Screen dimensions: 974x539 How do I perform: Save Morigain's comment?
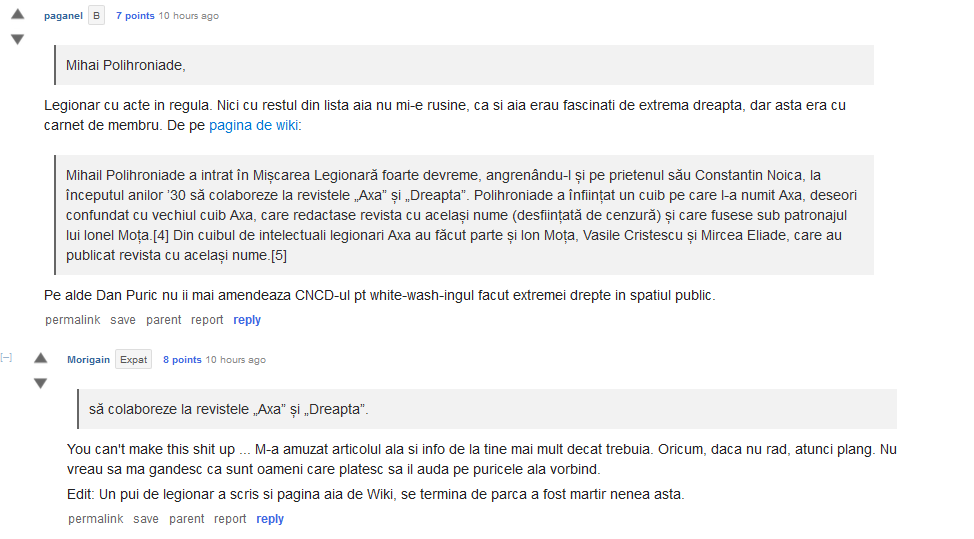click(146, 519)
